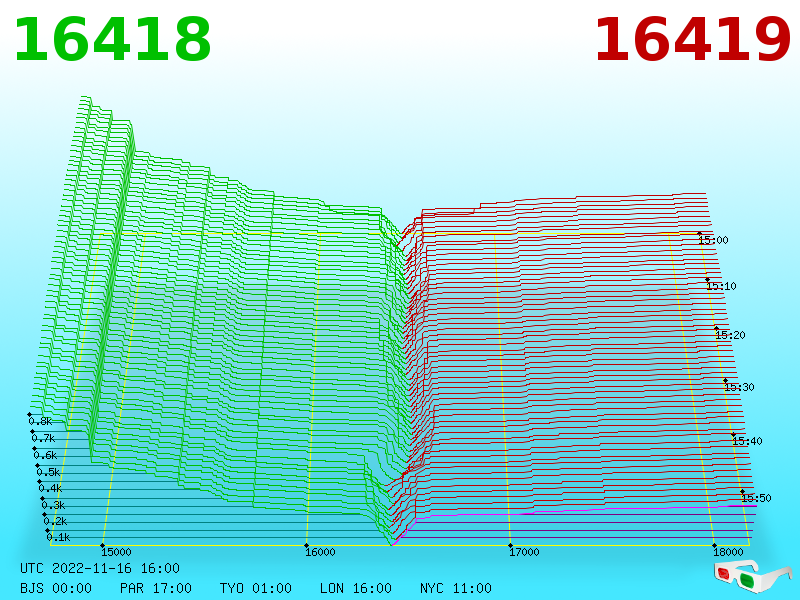Click the green bid price 16418
The image size is (800, 600).
pos(112,40)
